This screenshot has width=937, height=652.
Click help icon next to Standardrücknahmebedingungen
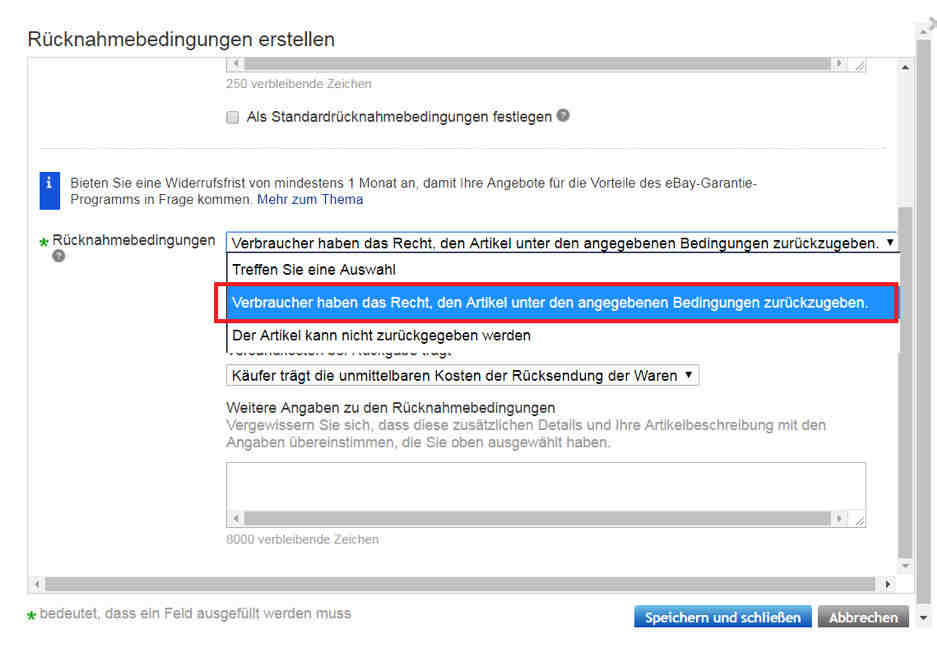point(563,115)
